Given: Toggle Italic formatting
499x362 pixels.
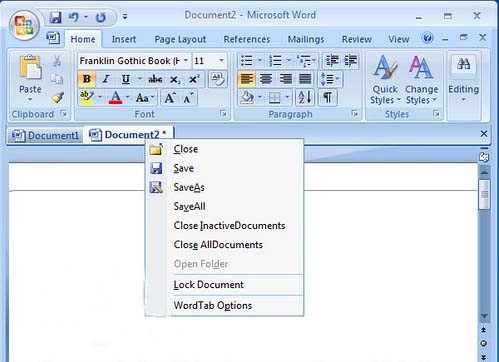Looking at the screenshot, I should (106, 79).
